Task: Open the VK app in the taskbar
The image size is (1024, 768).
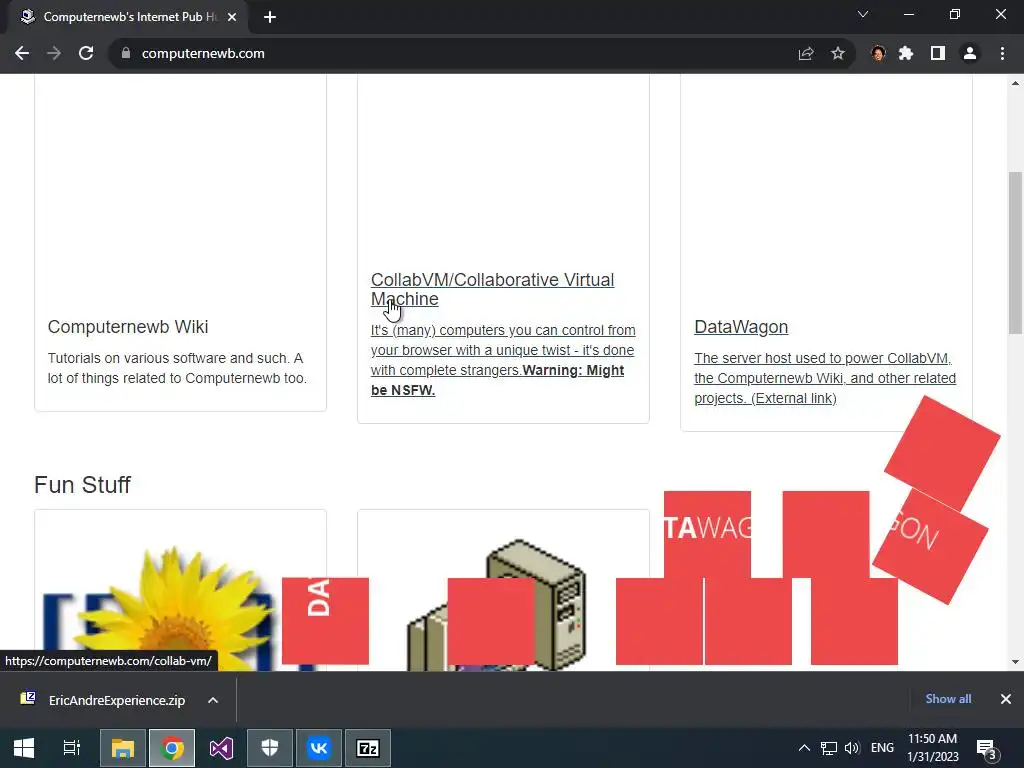Action: coord(319,748)
